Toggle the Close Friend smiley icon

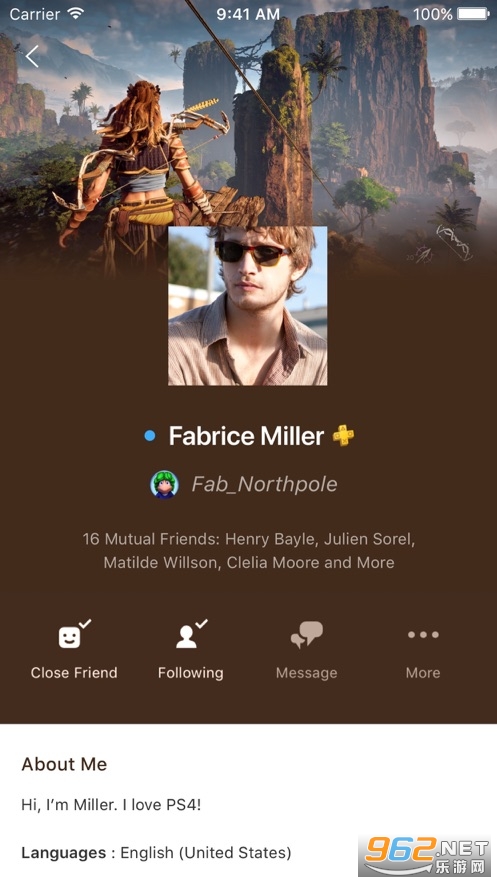[74, 634]
